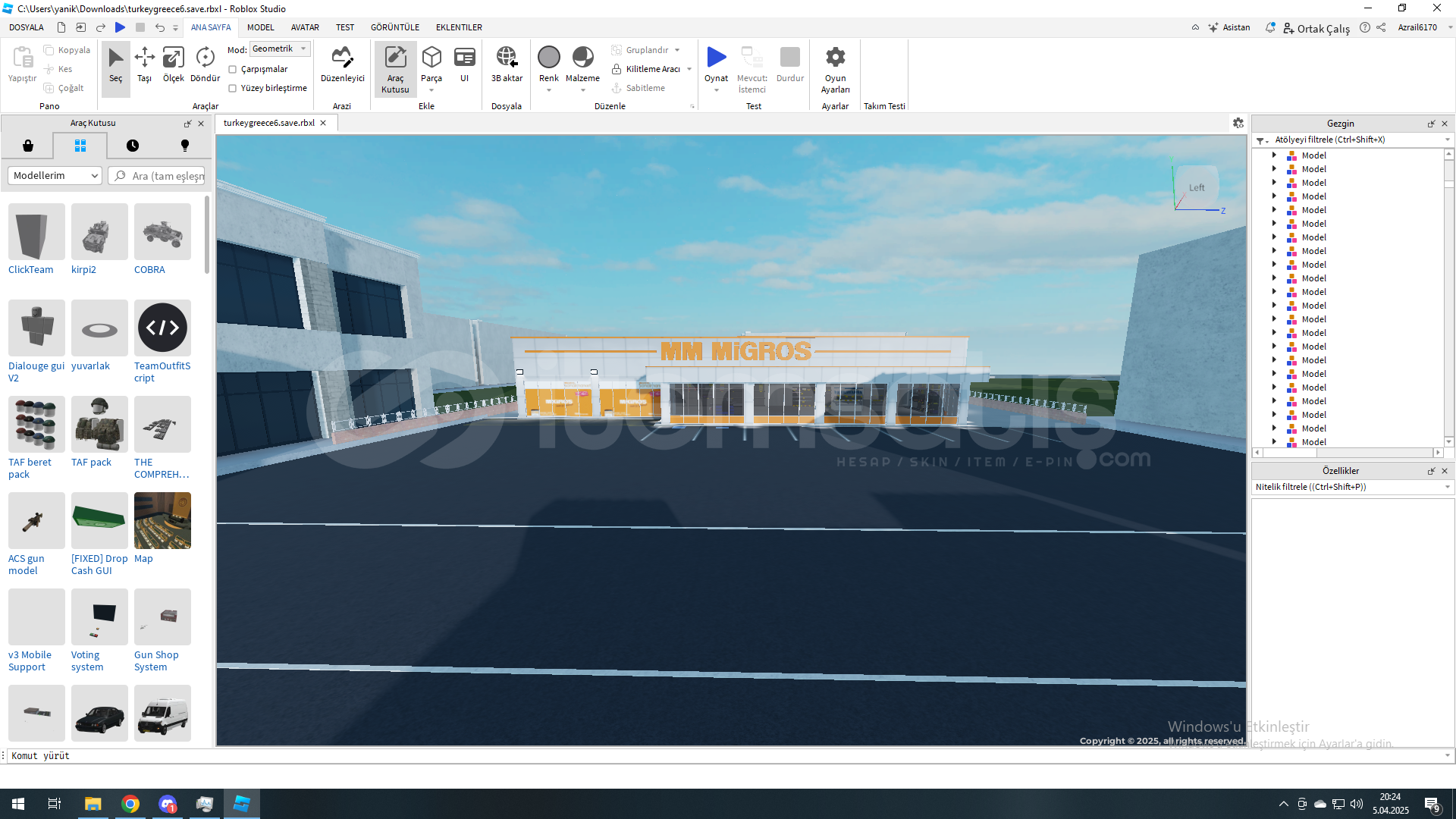The height and width of the screenshot is (819, 1456).
Task: Expand the Oynat play mode arrow
Action: (x=717, y=90)
